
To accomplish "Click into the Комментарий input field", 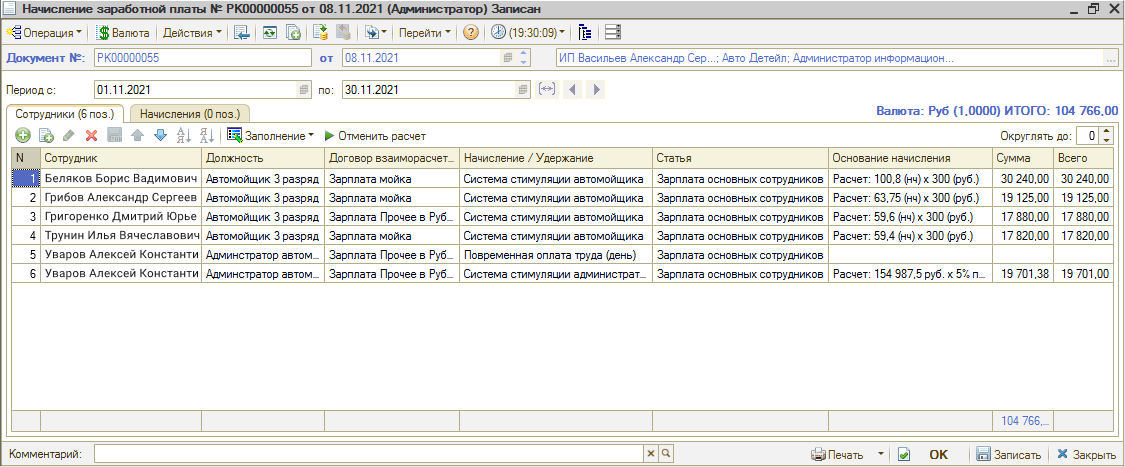I will (x=368, y=455).
